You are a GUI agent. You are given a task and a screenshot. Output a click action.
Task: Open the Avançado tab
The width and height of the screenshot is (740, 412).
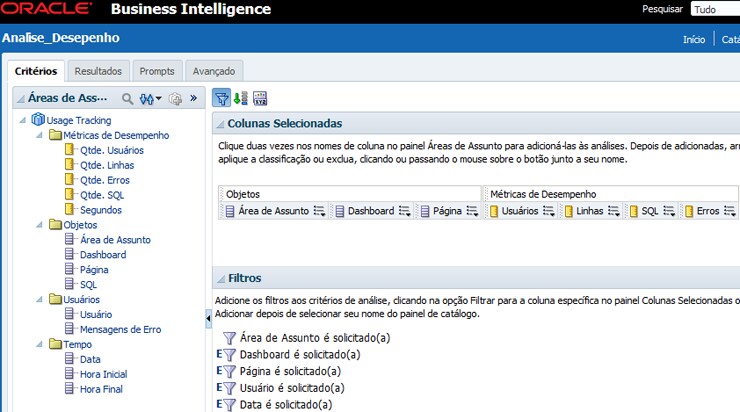(x=214, y=71)
